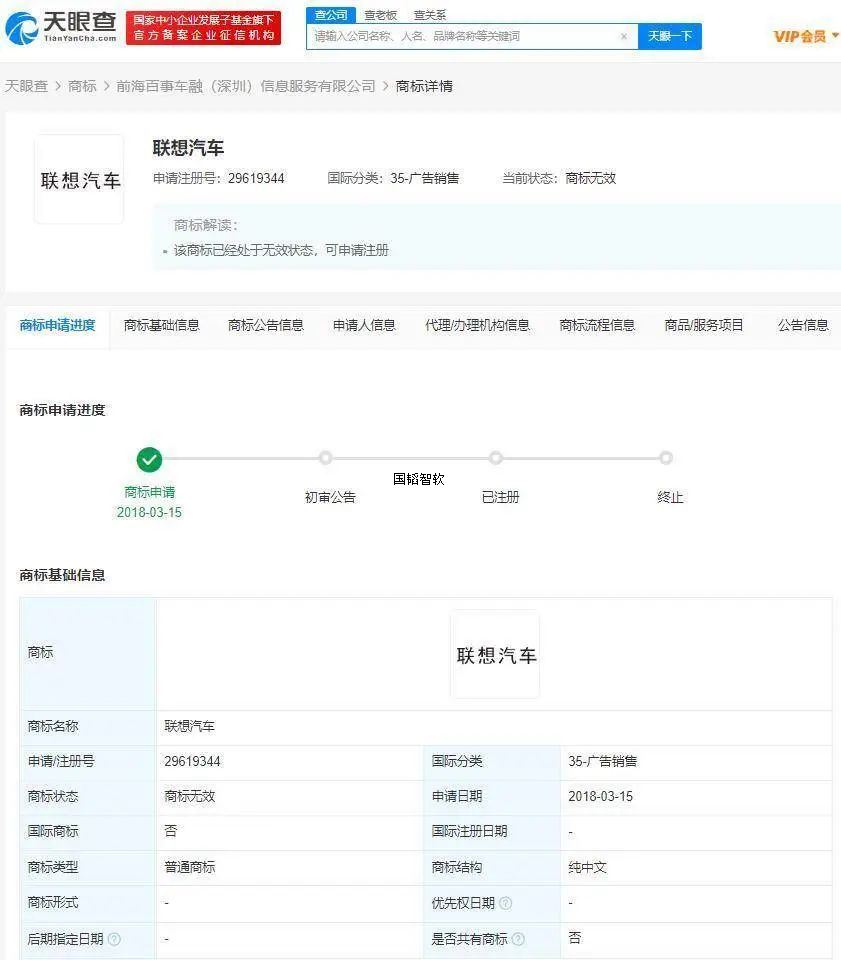Select the 查关系 search tab
The height and width of the screenshot is (960, 841).
tap(430, 15)
